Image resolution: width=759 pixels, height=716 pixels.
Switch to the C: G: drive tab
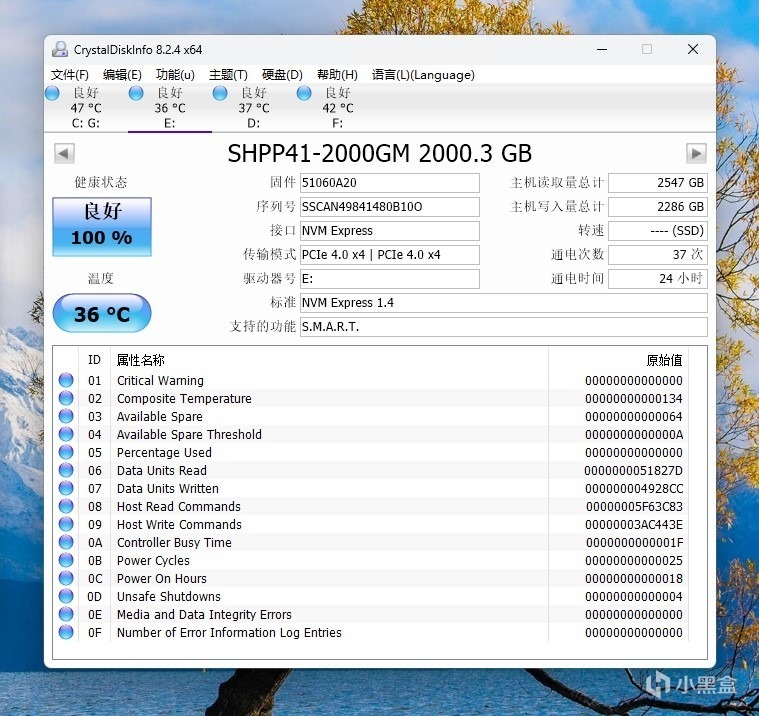coord(86,107)
